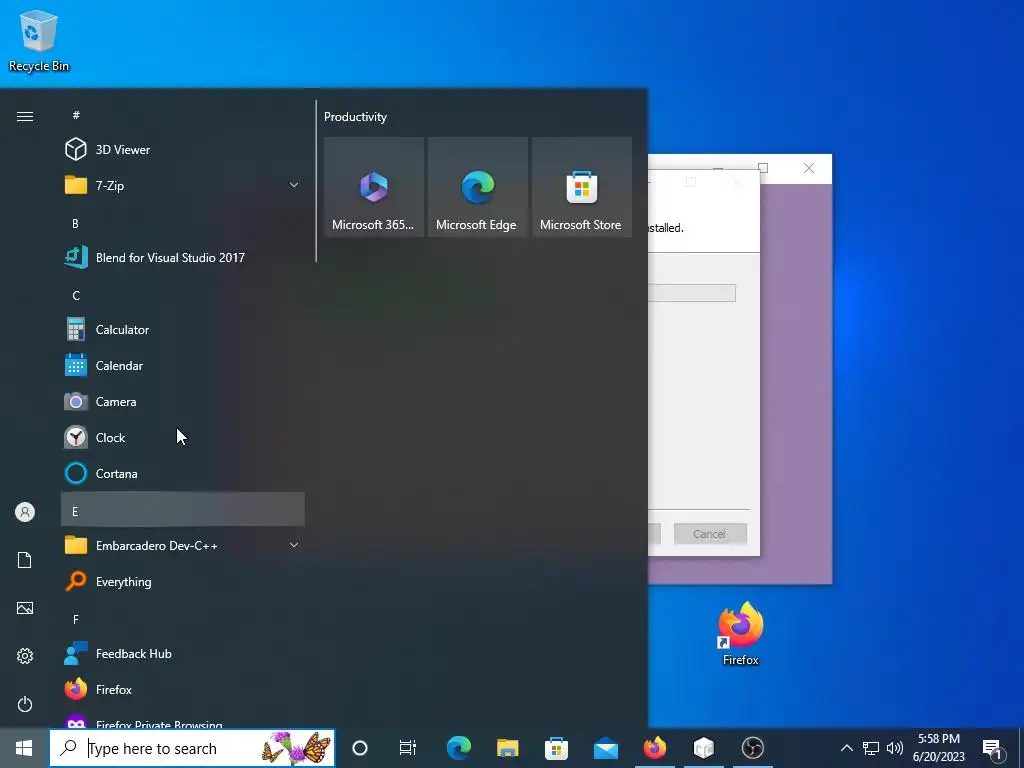Select the Recycle Bin desktop icon
Viewport: 1024px width, 768px height.
pyautogui.click(x=39, y=40)
